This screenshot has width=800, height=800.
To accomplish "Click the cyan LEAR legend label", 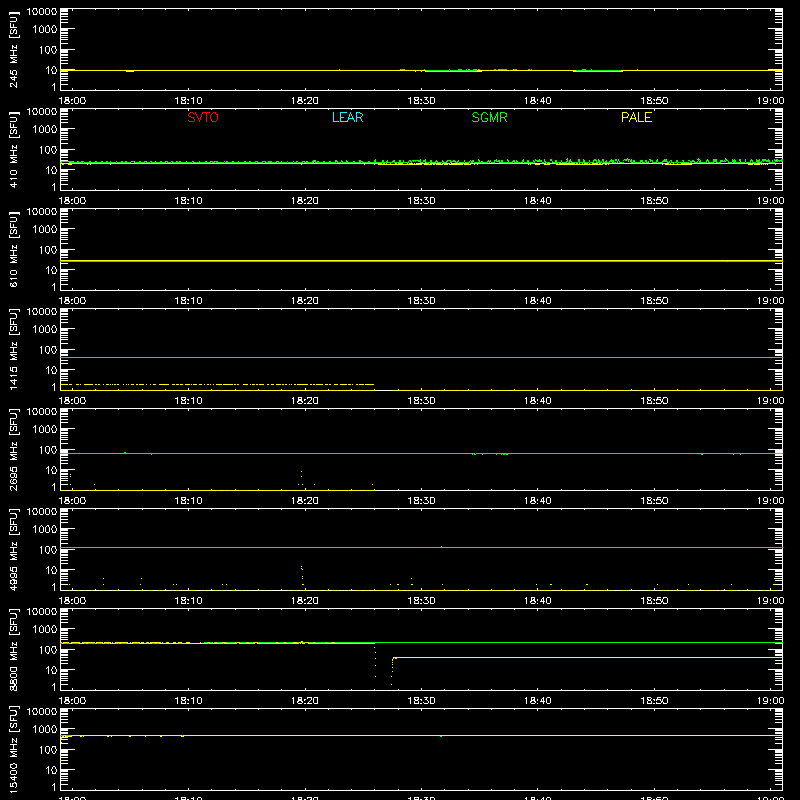I will coord(347,117).
